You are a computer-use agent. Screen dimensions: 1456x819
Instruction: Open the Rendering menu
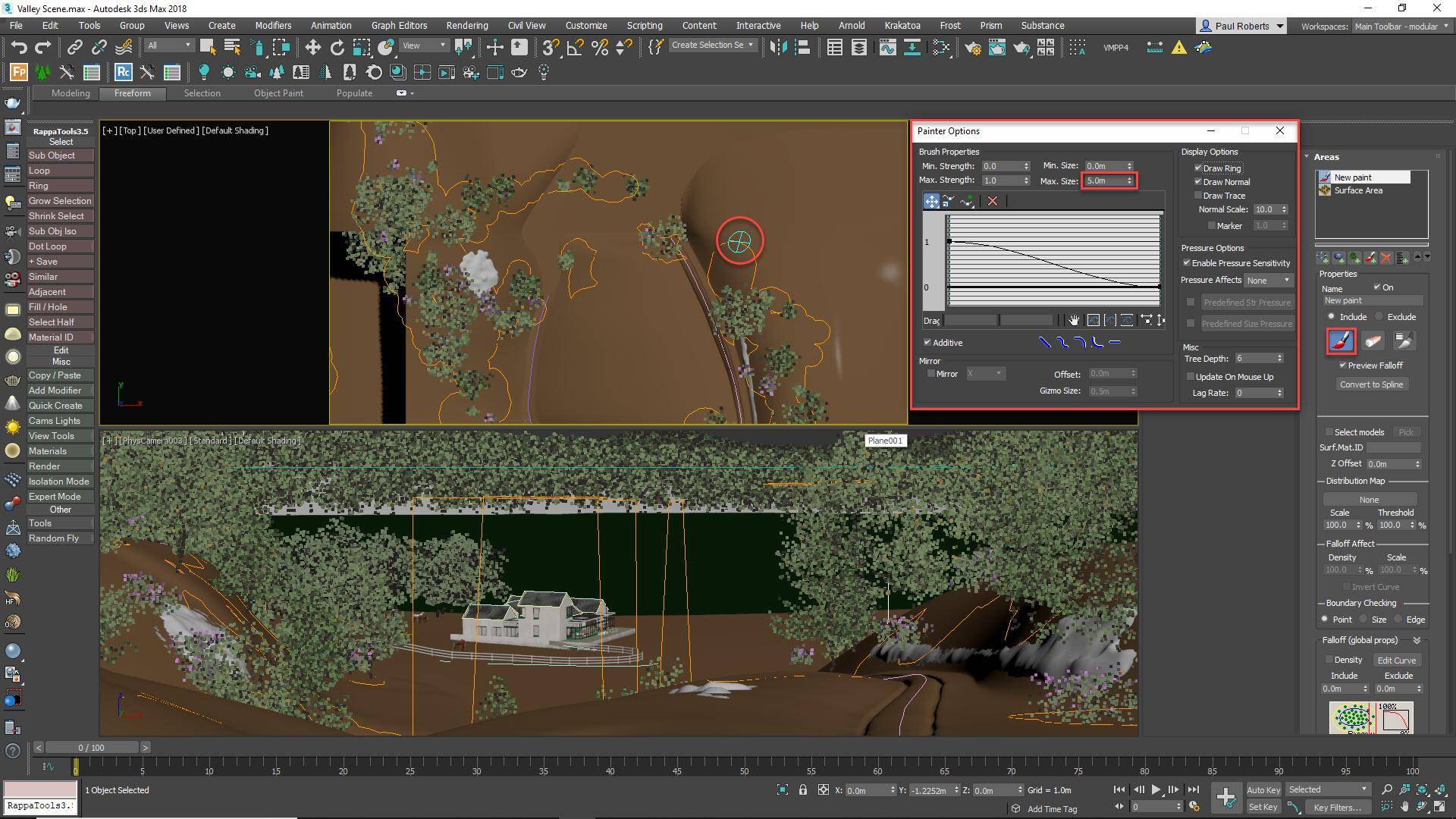466,25
